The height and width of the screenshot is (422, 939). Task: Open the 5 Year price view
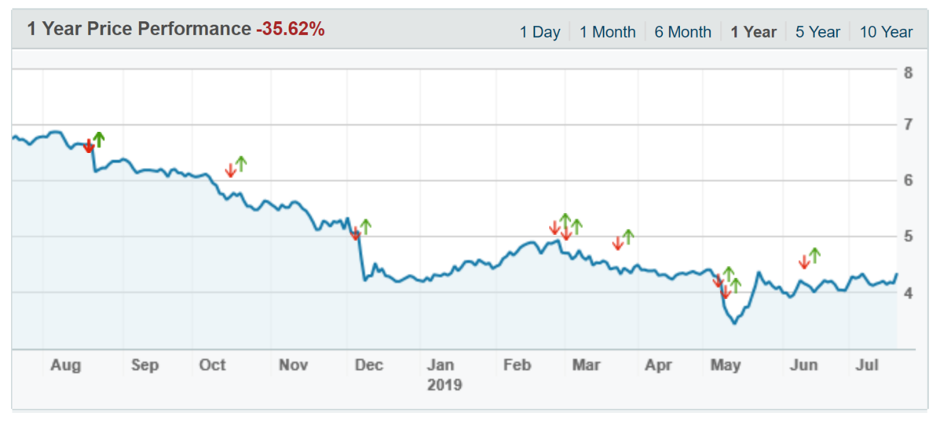tap(817, 32)
